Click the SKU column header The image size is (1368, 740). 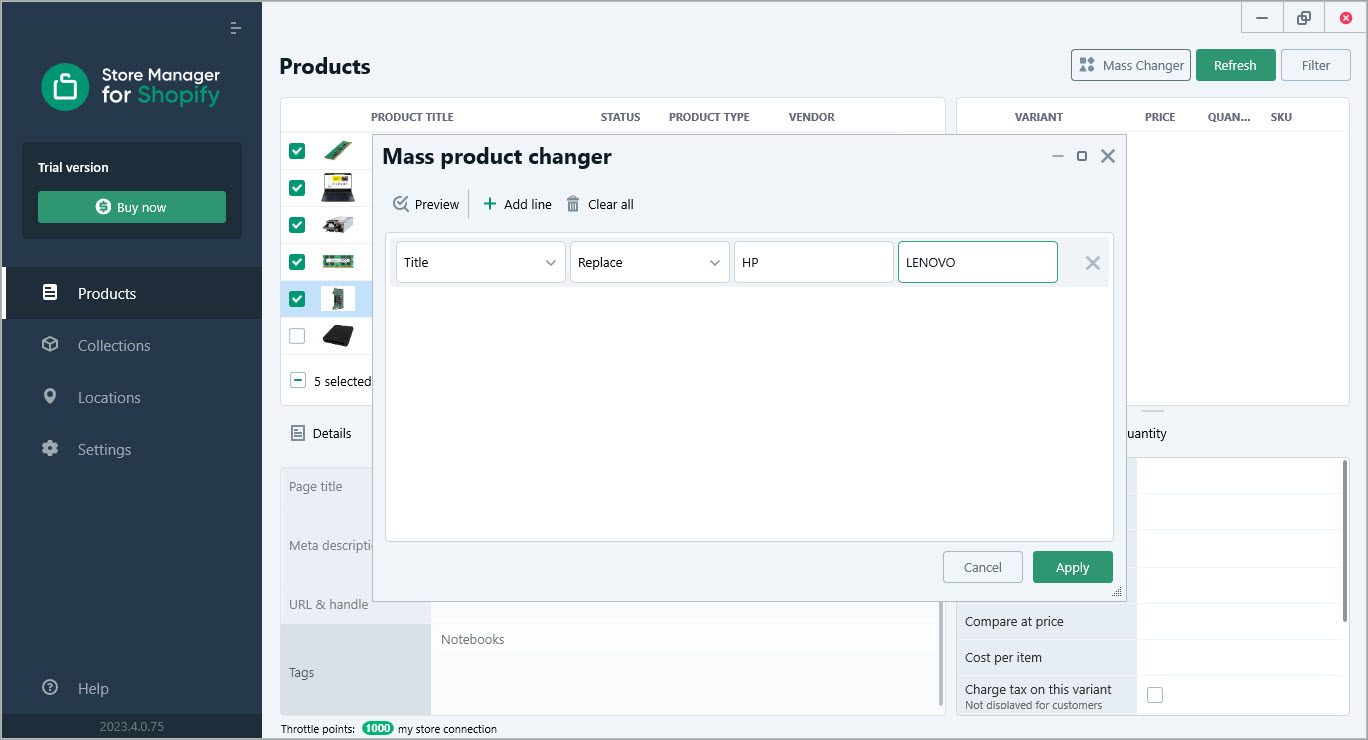pyautogui.click(x=1281, y=117)
